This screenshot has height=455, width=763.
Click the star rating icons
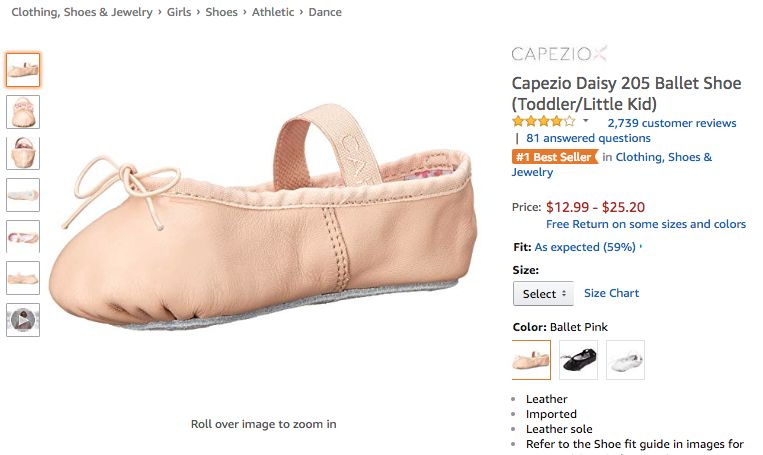tap(543, 122)
